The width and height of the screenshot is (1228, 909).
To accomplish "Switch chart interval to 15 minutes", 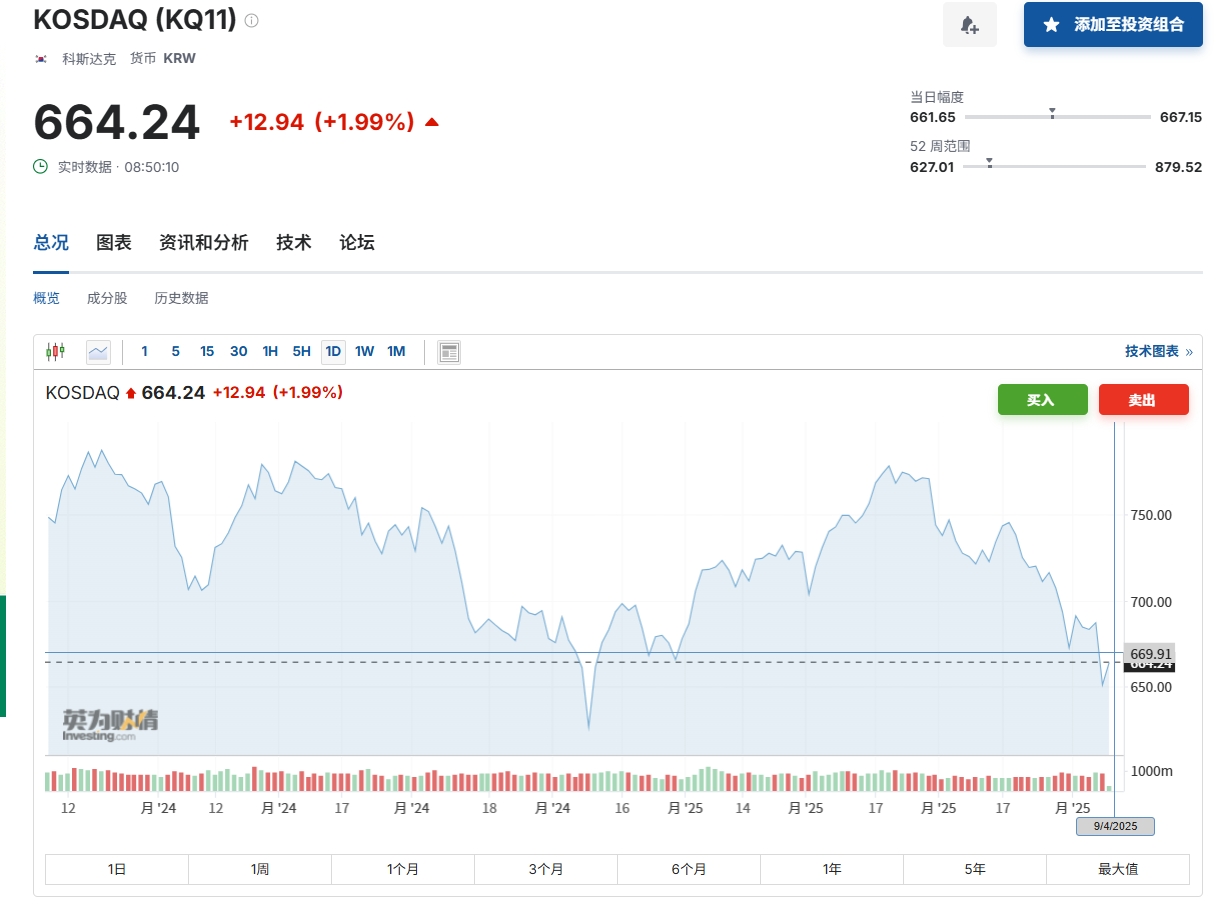I will pyautogui.click(x=207, y=351).
